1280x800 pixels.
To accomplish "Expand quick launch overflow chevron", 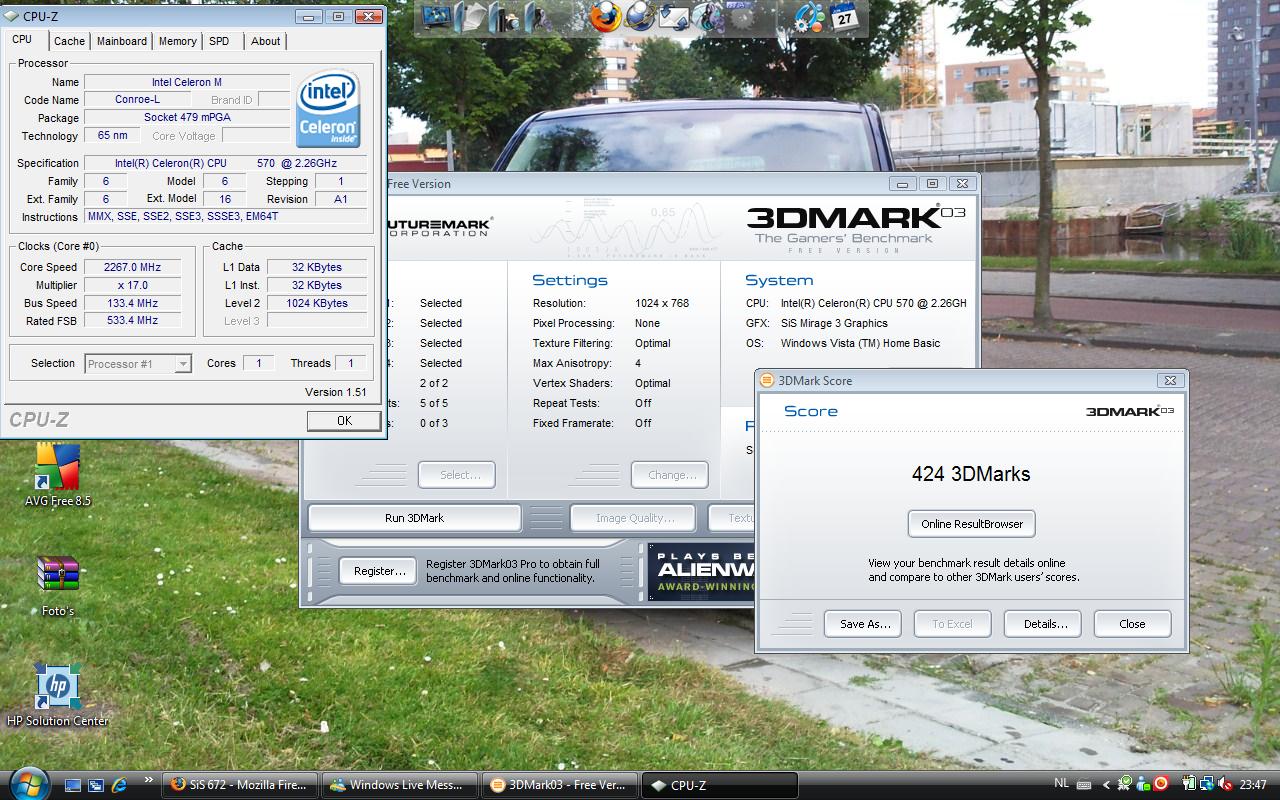I will click(149, 781).
